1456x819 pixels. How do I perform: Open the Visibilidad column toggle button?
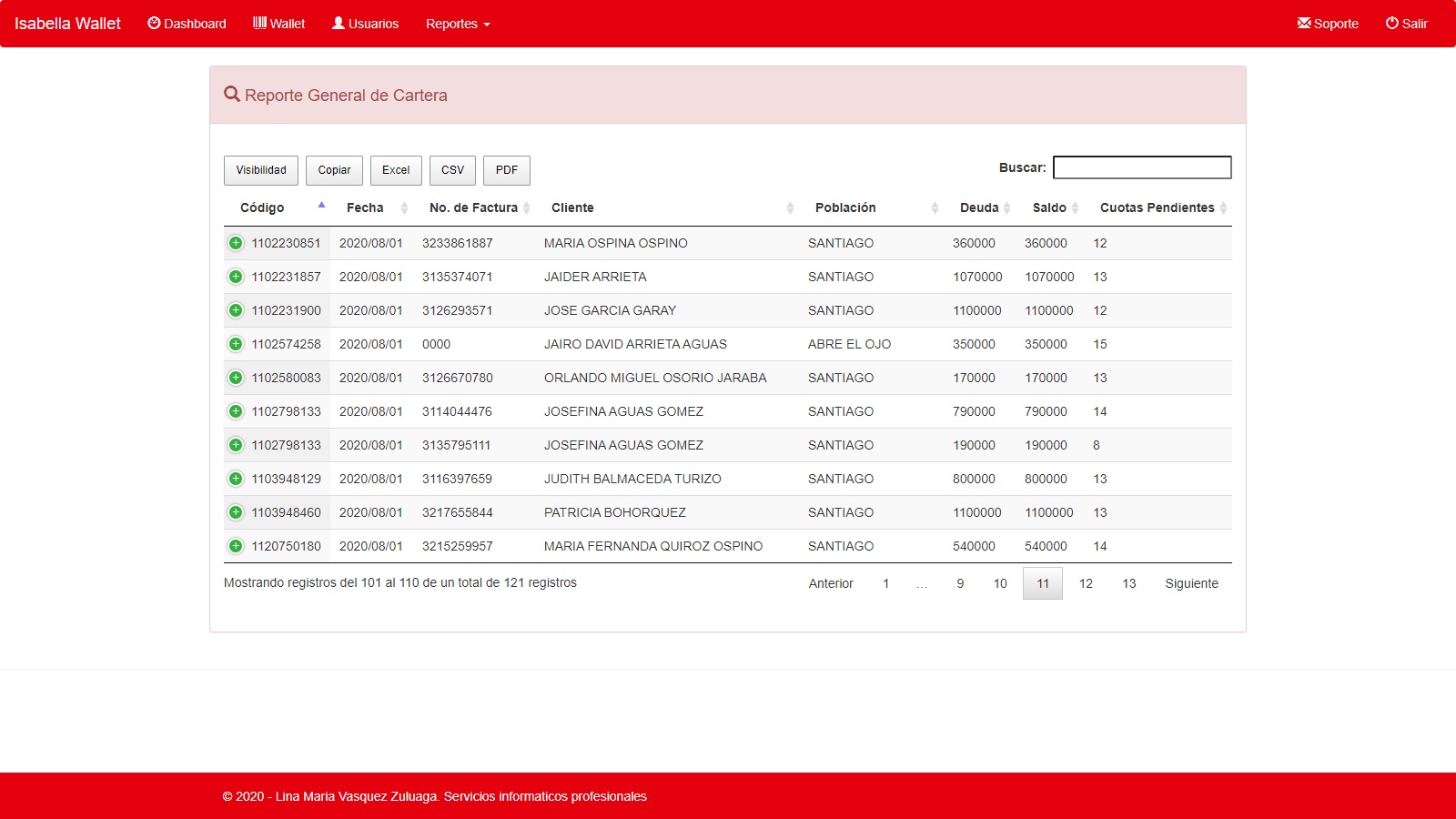(x=261, y=170)
